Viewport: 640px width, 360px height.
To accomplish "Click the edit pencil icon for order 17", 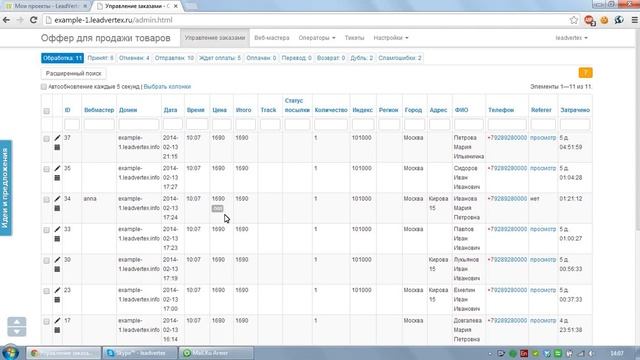I will click(57, 321).
